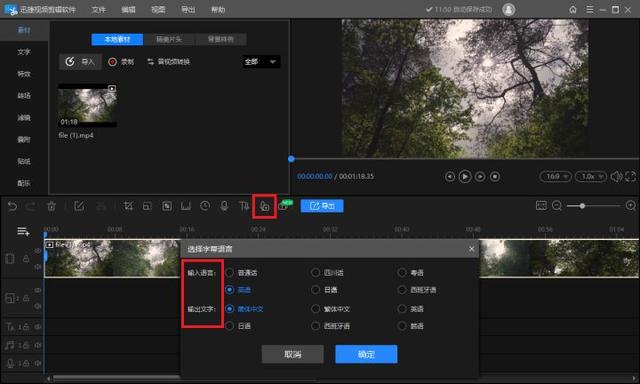Open the zoom-and-pan frame tool
The image size is (640, 384).
[147, 206]
